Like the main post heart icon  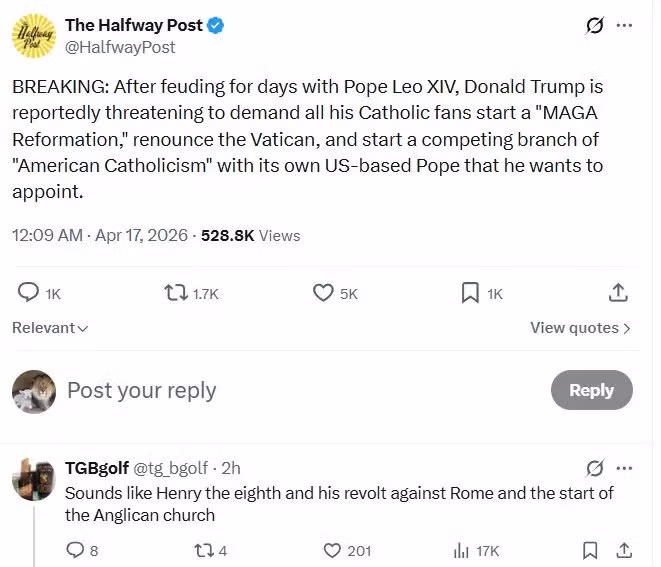pos(323,292)
